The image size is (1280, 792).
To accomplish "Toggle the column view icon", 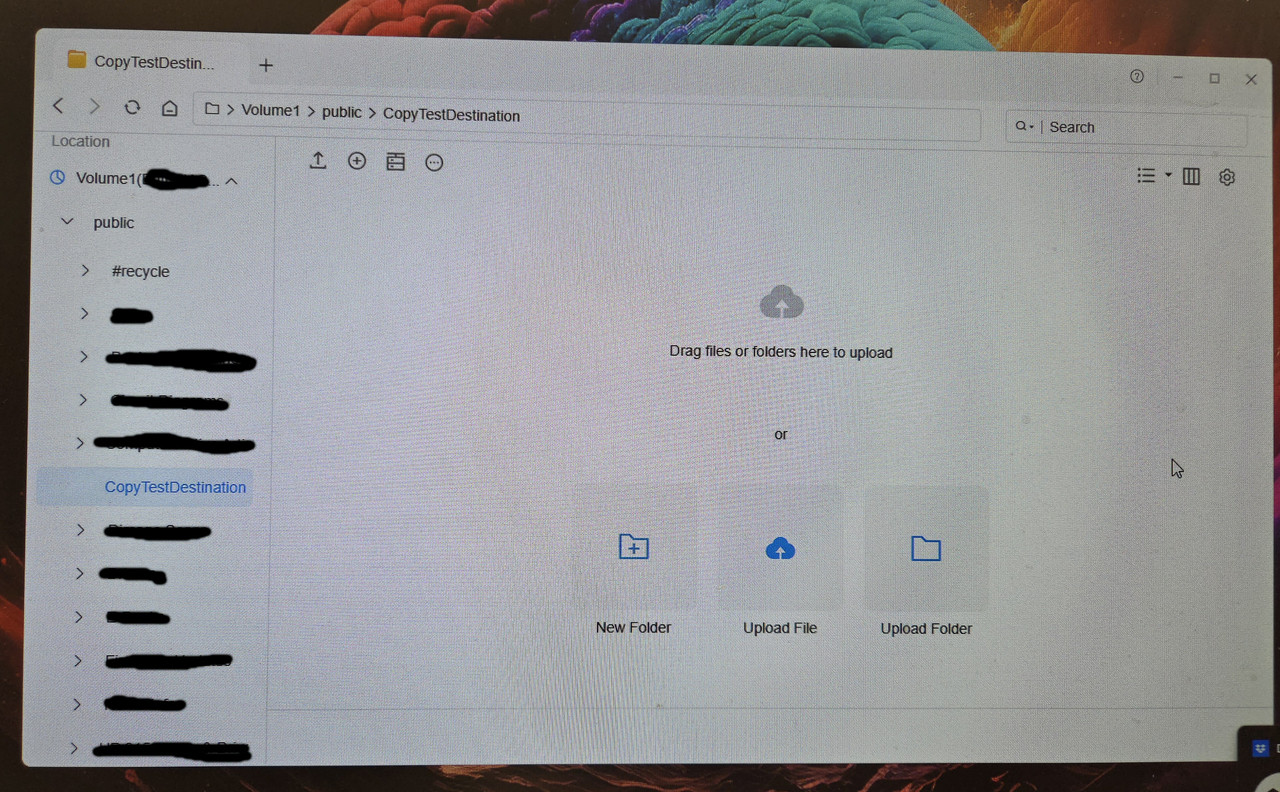I will (1191, 177).
